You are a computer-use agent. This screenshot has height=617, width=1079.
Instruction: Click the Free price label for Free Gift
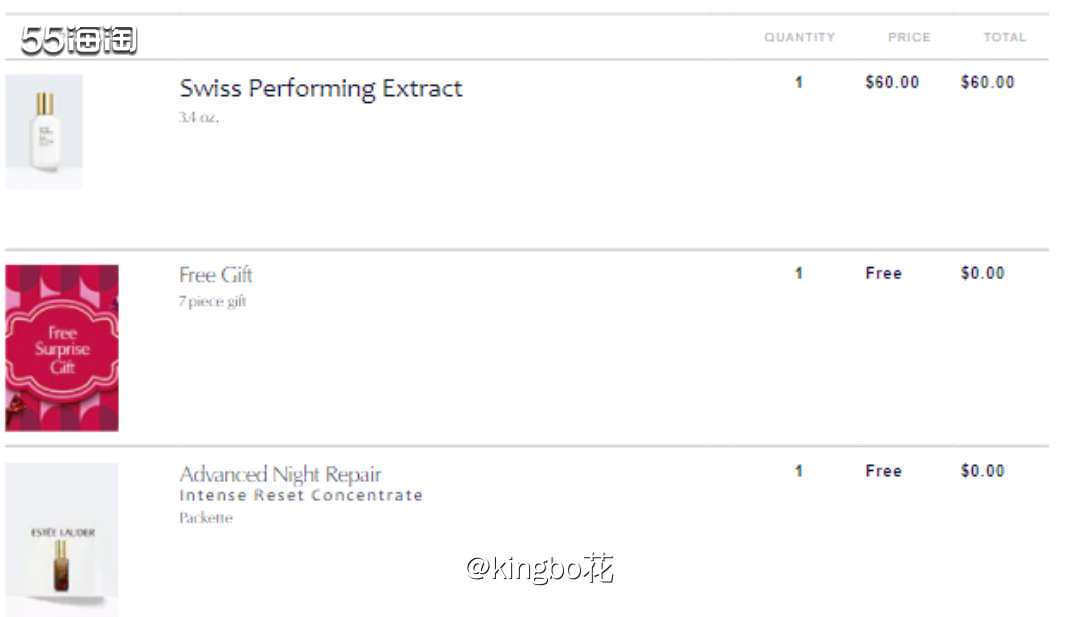click(883, 273)
